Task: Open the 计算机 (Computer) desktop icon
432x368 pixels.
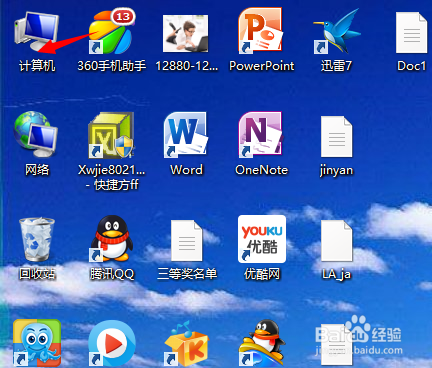Action: click(x=37, y=32)
